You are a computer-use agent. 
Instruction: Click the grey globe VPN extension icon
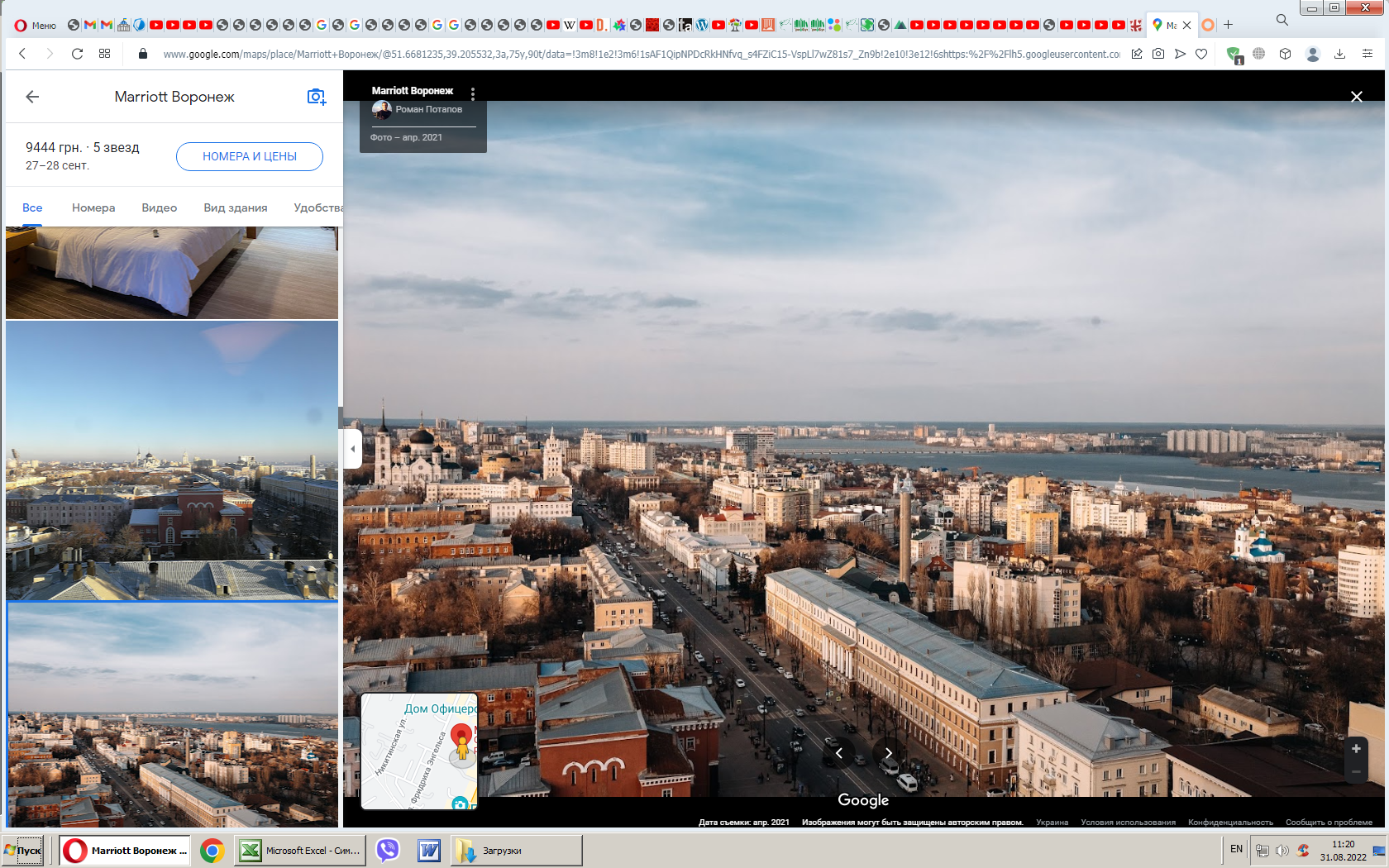coord(1258,54)
